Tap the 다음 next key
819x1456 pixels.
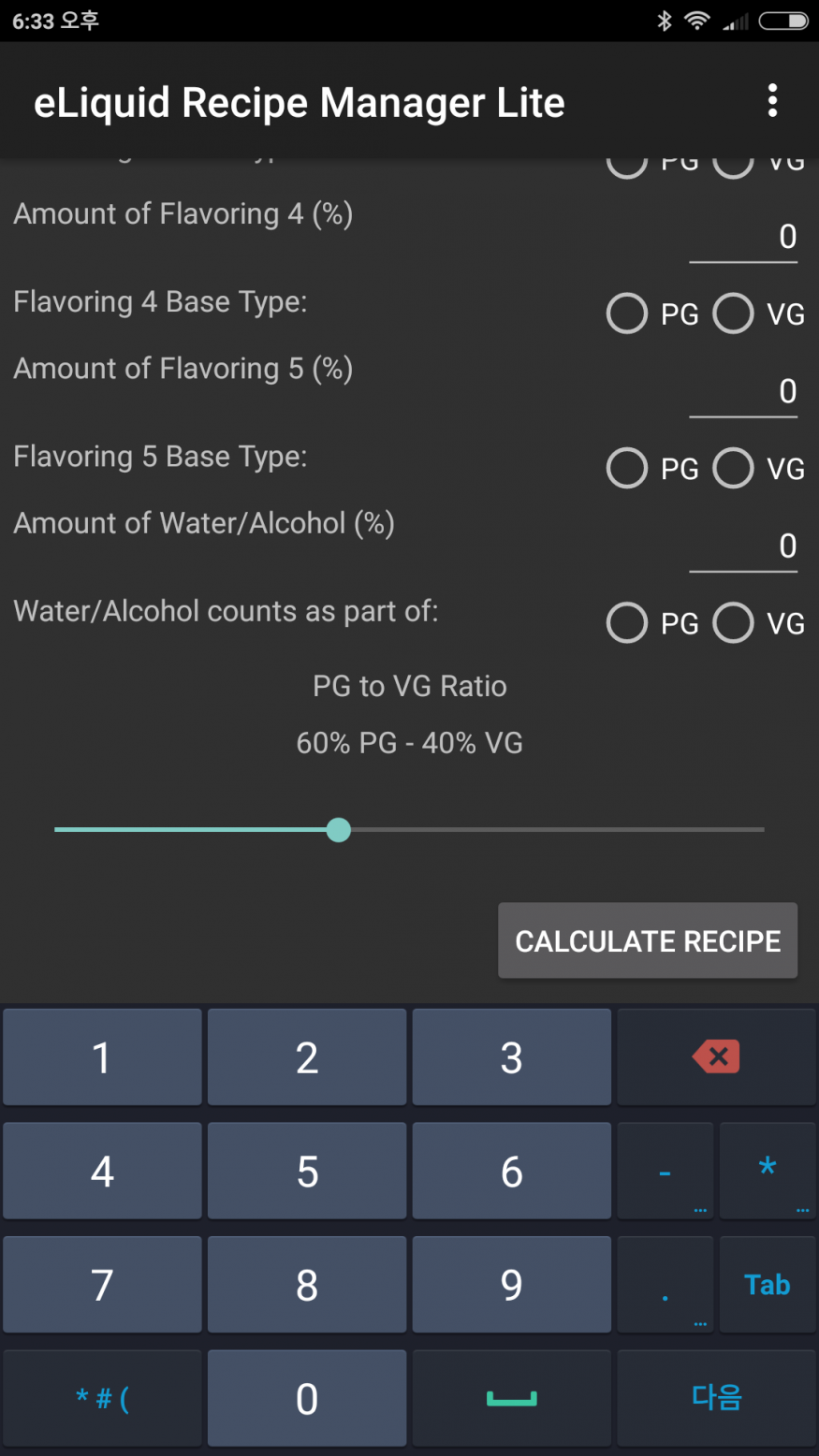(716, 1398)
